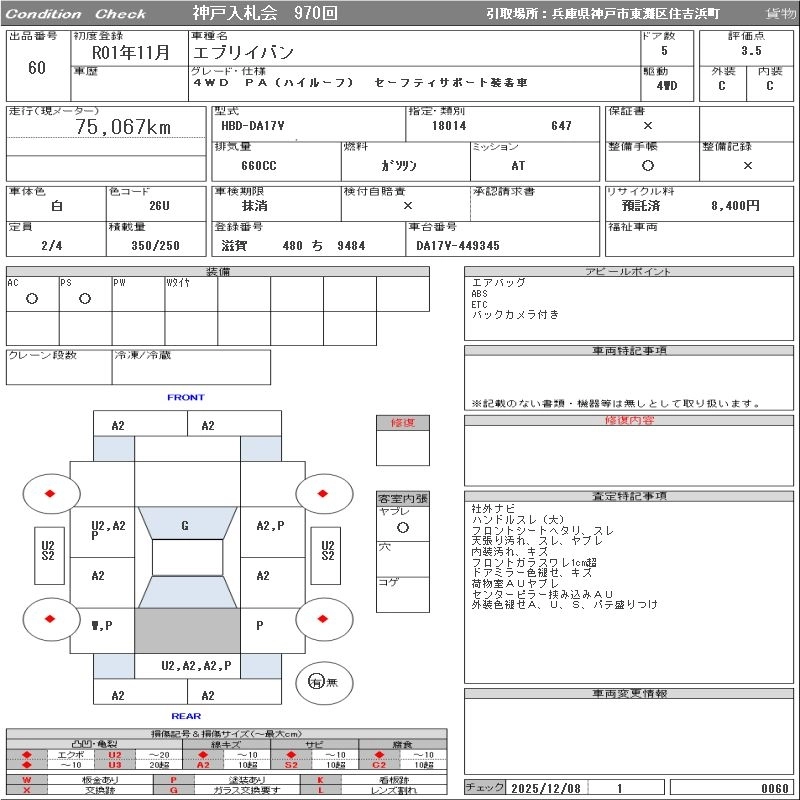Select the red U3 code in legend

coord(115,765)
